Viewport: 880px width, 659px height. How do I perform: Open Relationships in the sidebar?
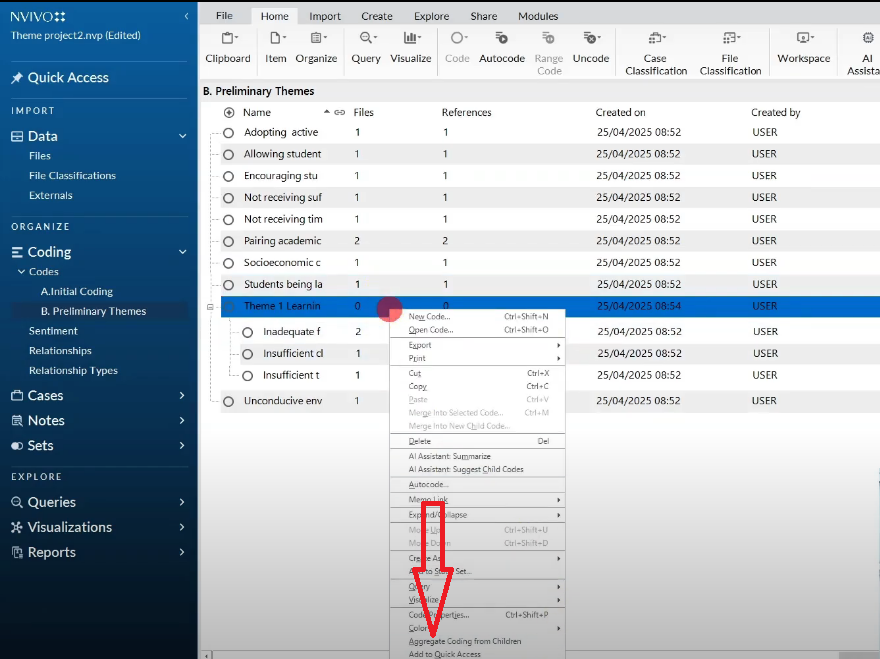pyautogui.click(x=60, y=351)
